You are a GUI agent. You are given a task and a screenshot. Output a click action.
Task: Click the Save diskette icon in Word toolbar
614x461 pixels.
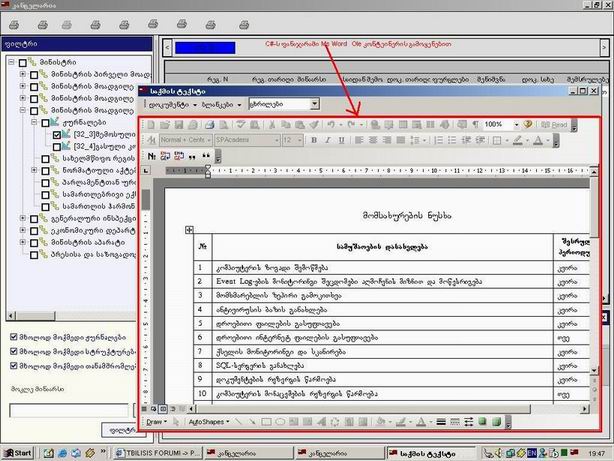(x=179, y=125)
